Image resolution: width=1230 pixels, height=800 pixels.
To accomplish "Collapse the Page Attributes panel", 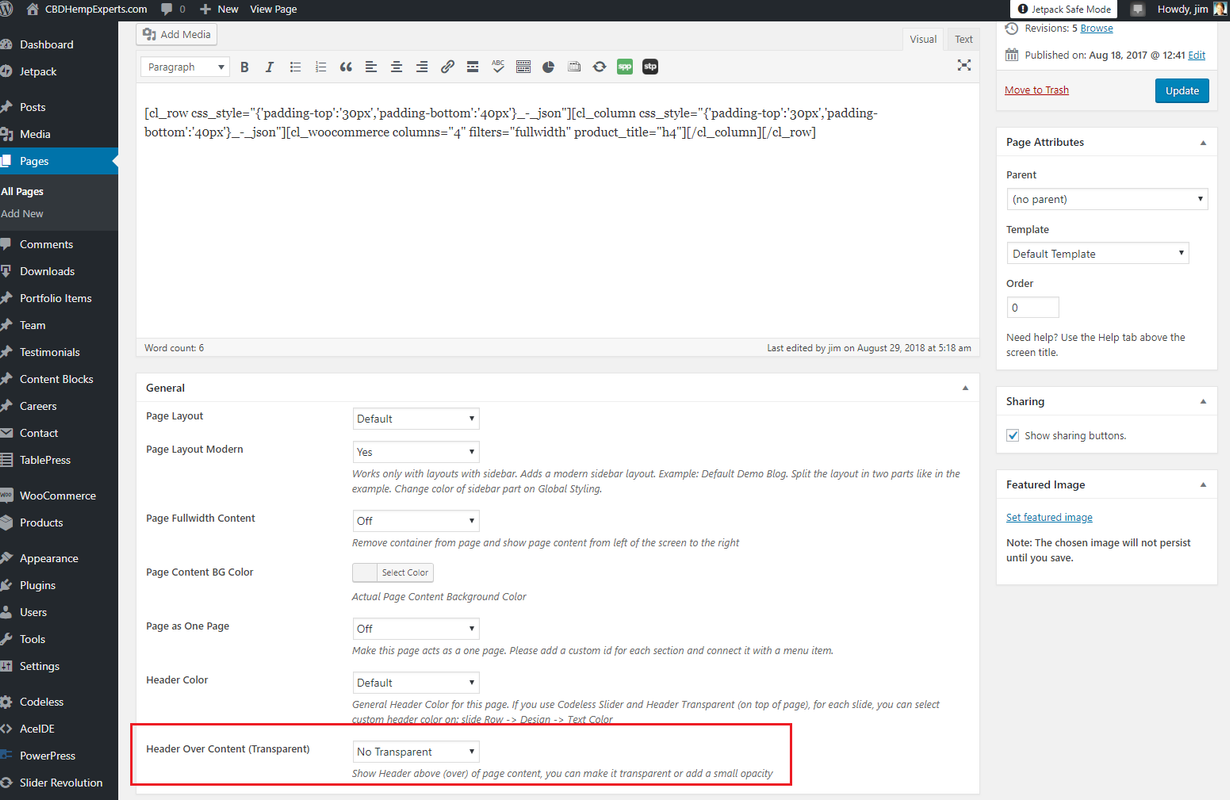I will [1202, 143].
